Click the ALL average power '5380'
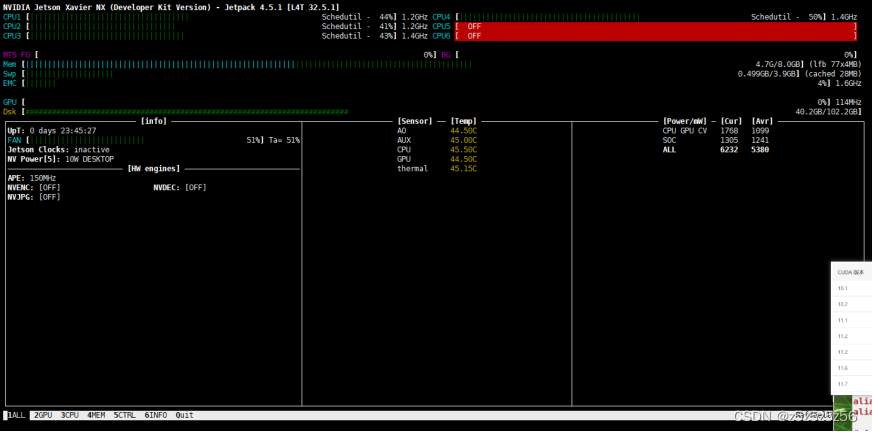873x432 pixels. (x=760, y=150)
